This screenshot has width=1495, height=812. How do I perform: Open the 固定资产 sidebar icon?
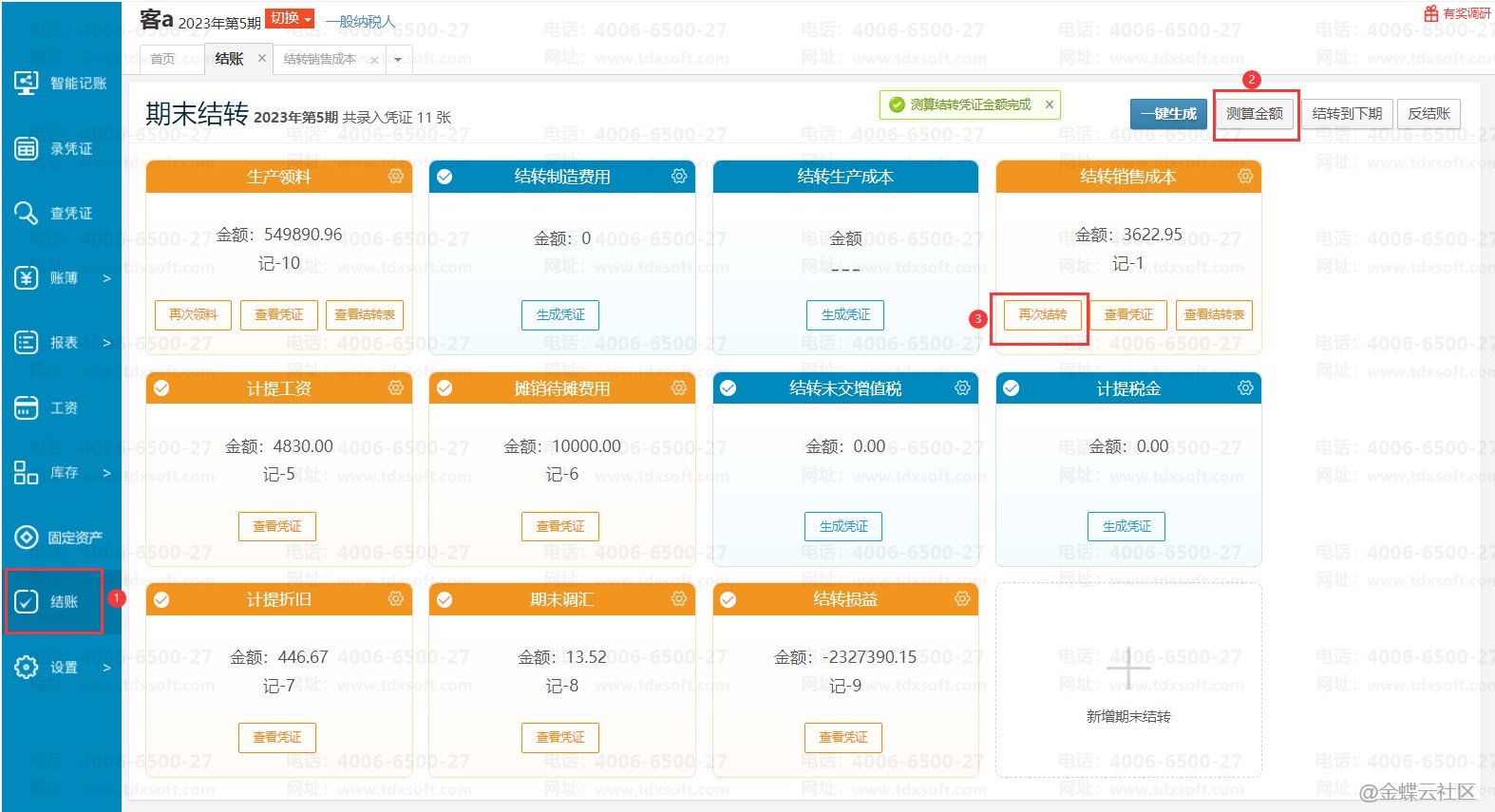pos(27,538)
